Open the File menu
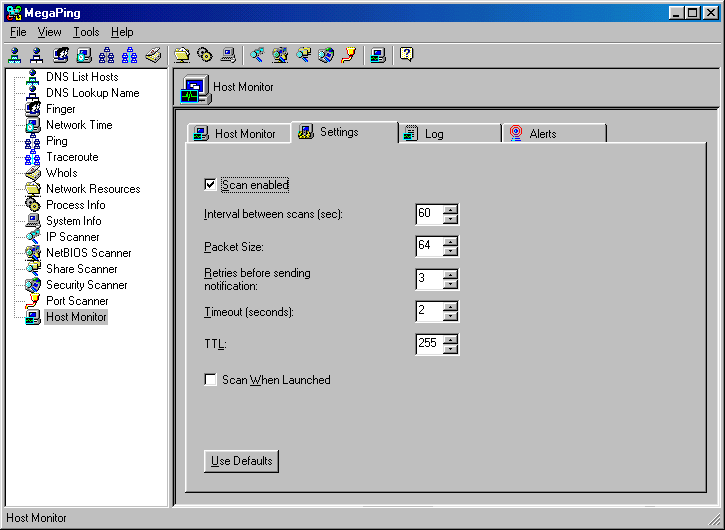 [x=18, y=32]
